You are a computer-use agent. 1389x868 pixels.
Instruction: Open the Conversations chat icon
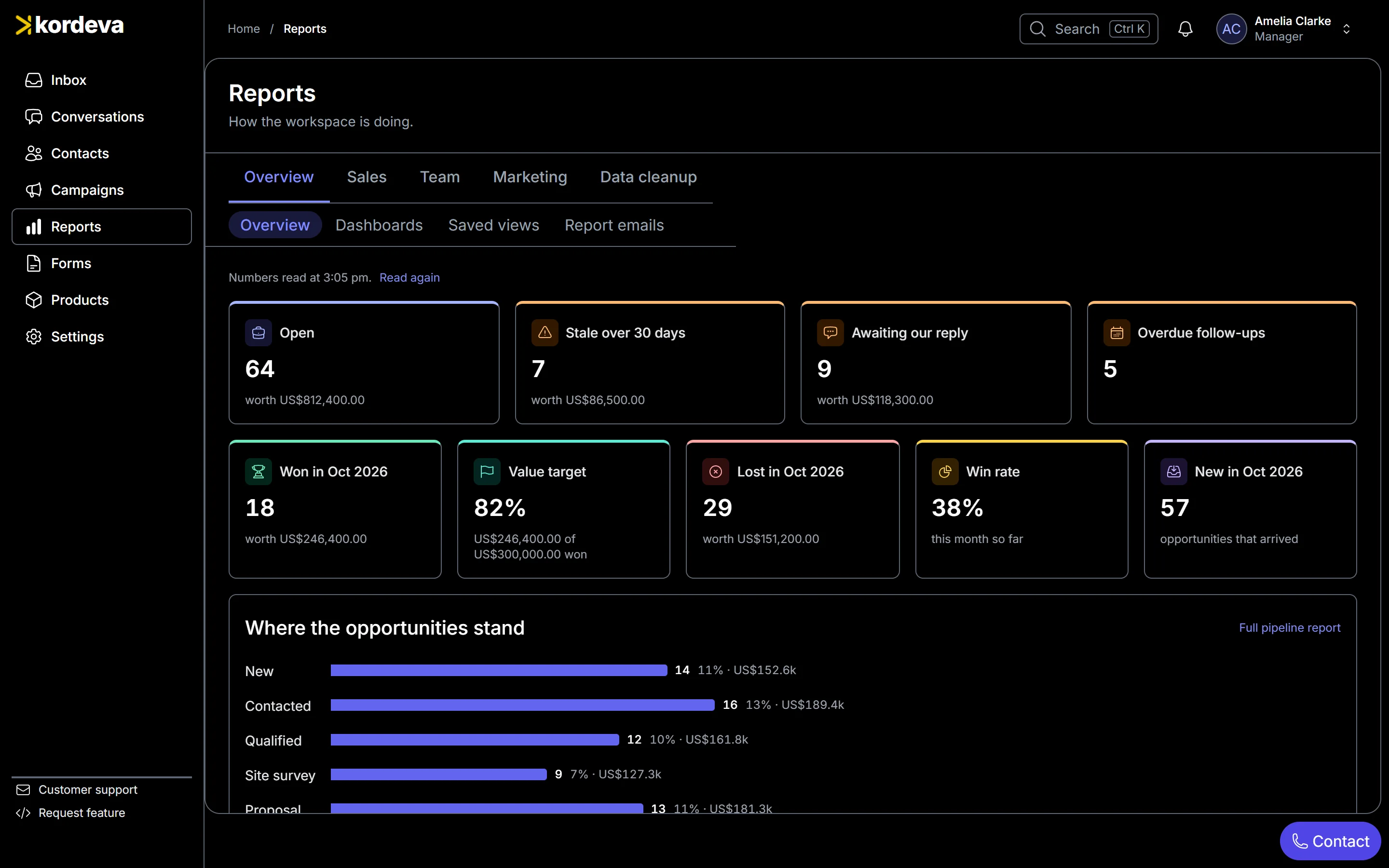34,117
